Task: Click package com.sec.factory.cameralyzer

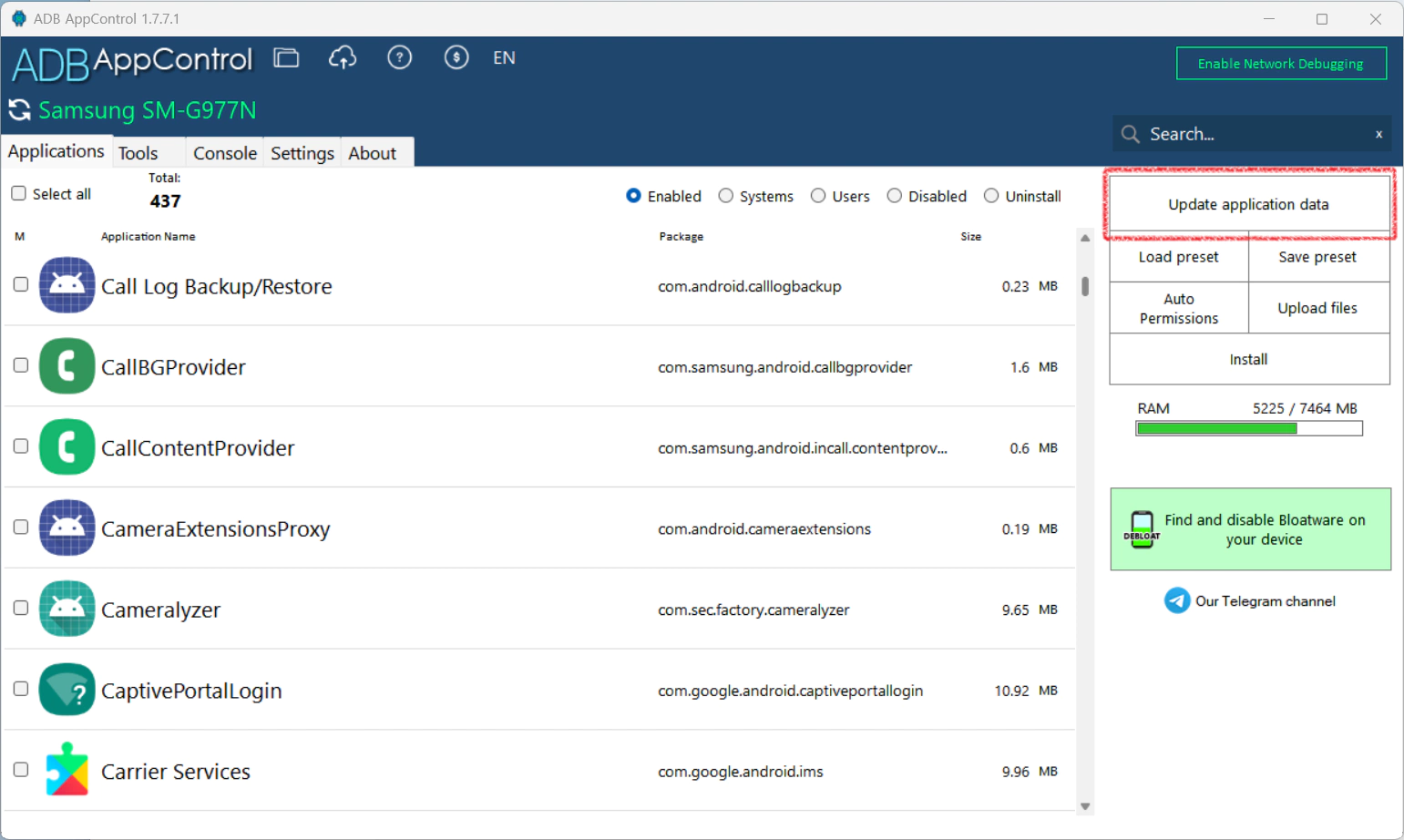Action: coord(753,610)
